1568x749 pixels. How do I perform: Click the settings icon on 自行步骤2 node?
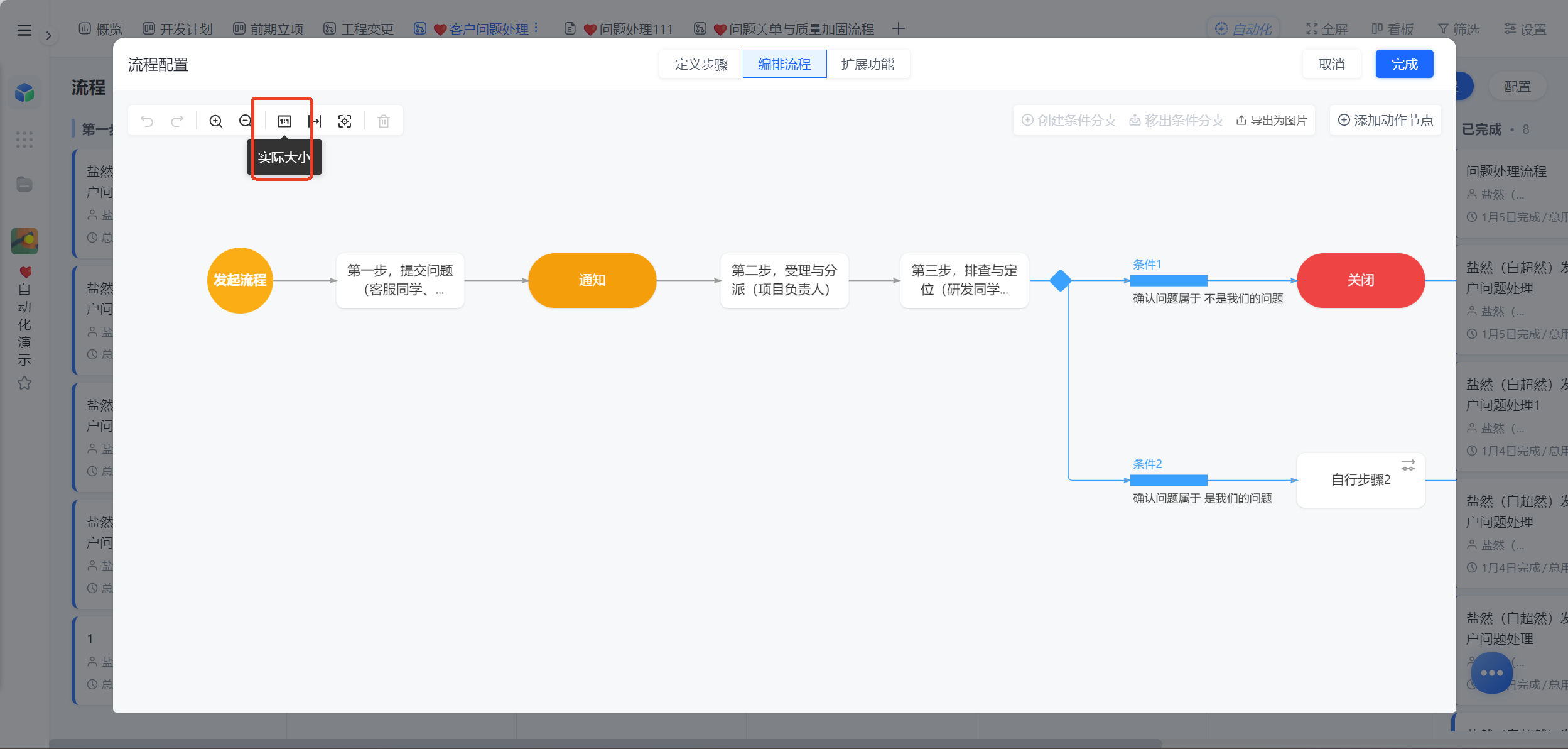(x=1408, y=465)
